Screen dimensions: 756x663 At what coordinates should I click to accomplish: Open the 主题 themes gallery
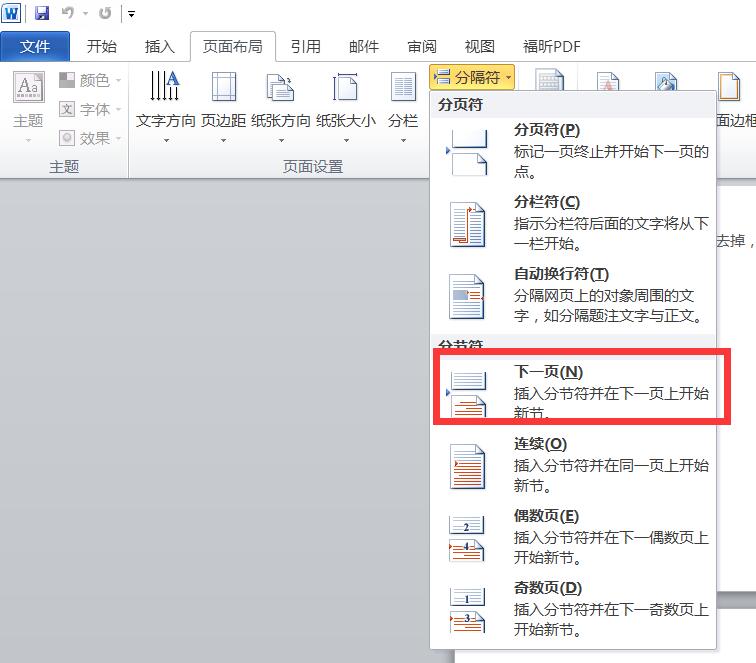pyautogui.click(x=28, y=107)
